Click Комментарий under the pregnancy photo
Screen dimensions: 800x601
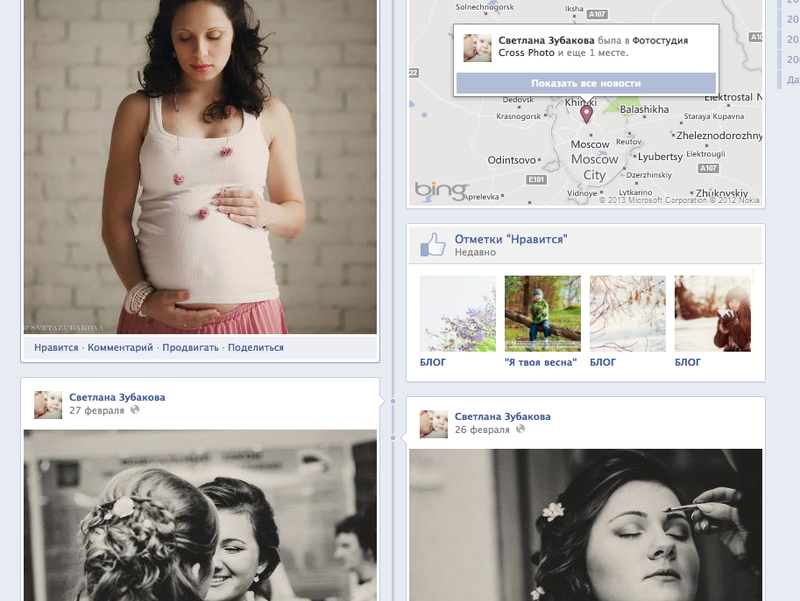[120, 348]
